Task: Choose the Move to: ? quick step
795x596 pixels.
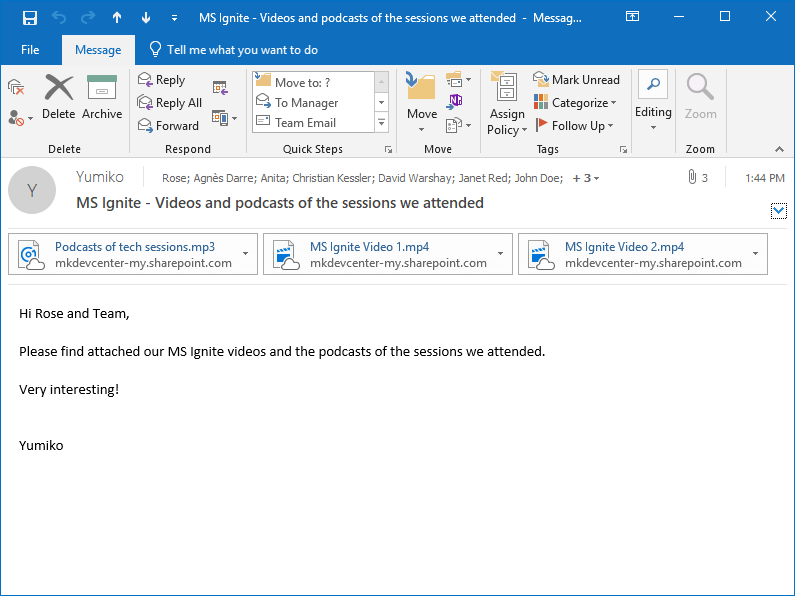Action: pyautogui.click(x=313, y=82)
